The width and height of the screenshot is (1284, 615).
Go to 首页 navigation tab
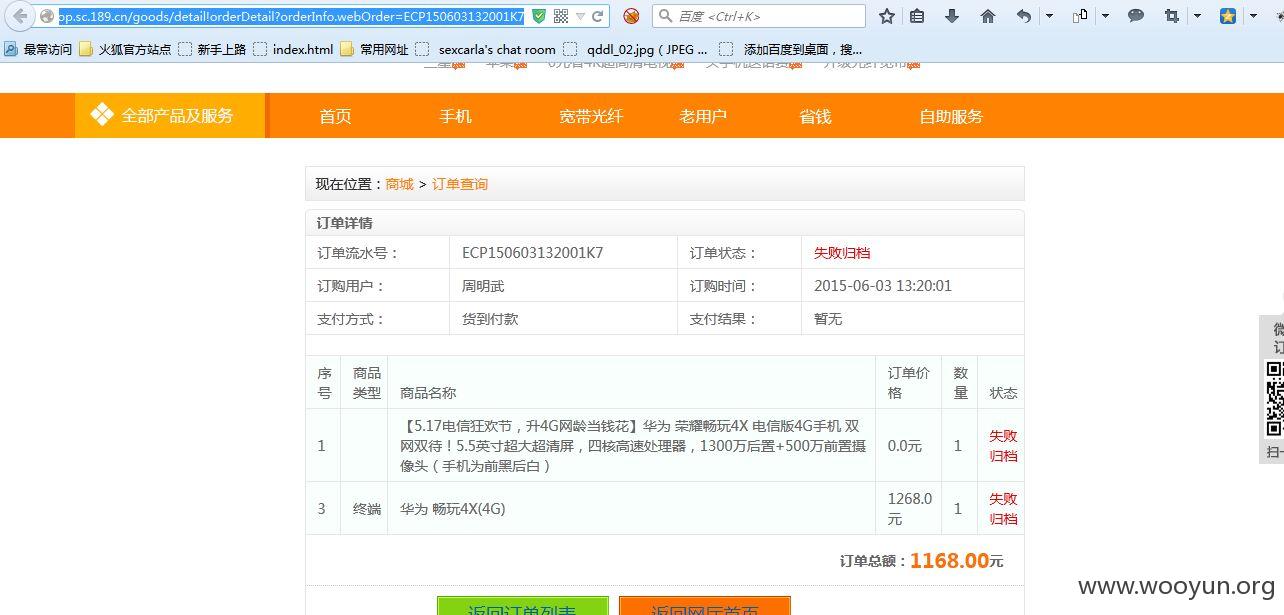(x=335, y=116)
